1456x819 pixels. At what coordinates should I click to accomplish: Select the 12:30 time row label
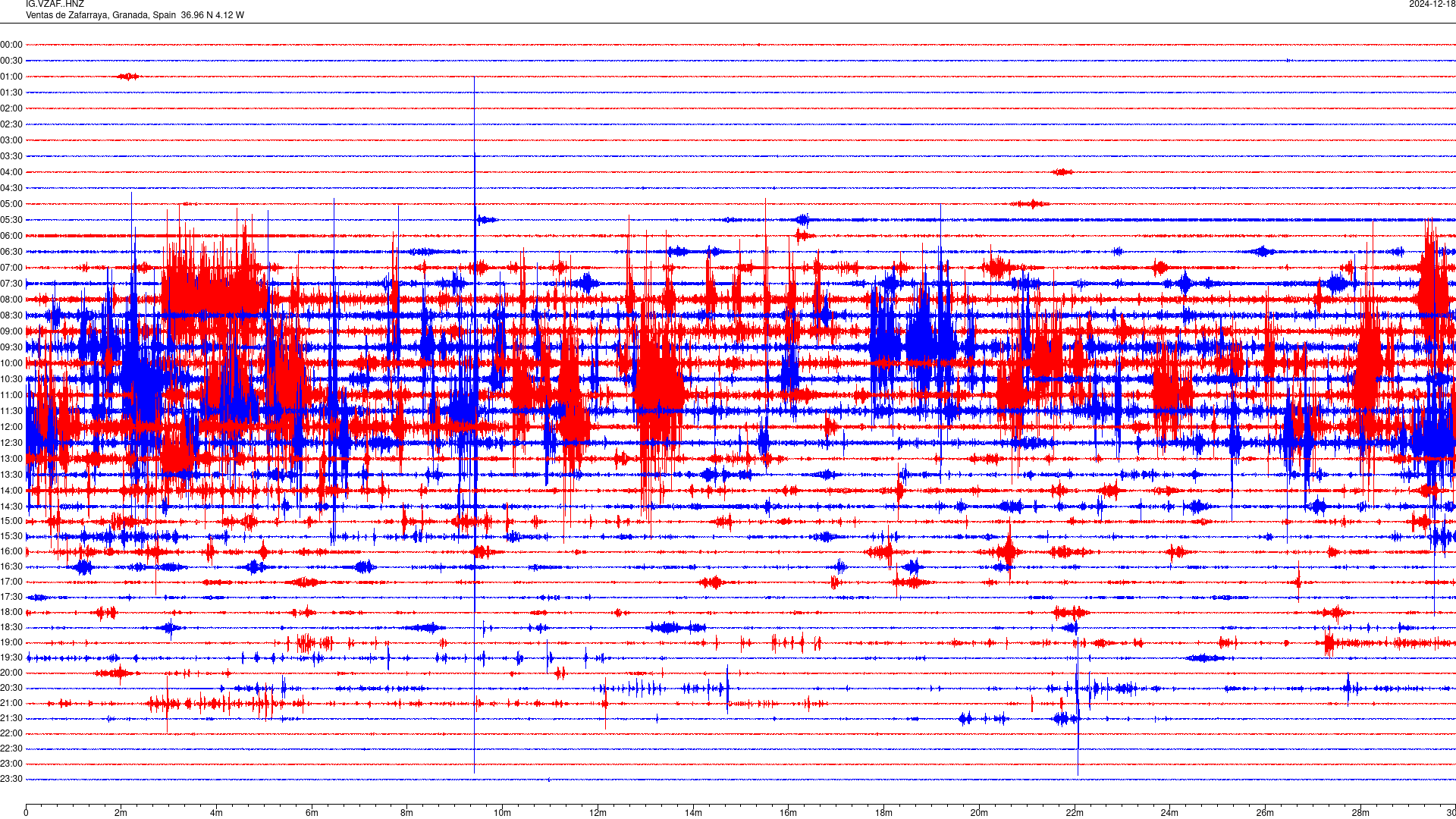tap(11, 443)
